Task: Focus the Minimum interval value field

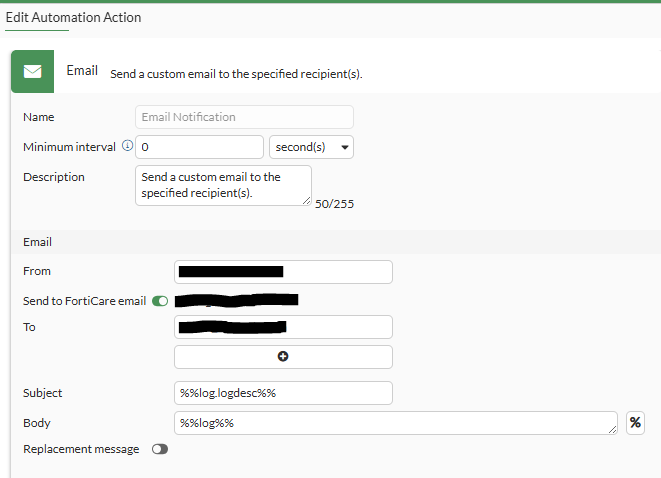Action: 199,147
